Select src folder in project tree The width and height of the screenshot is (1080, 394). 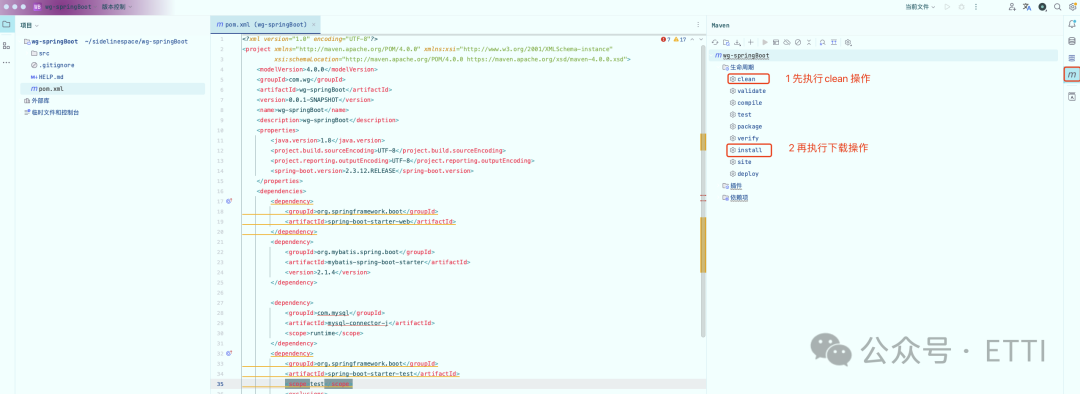pos(39,53)
